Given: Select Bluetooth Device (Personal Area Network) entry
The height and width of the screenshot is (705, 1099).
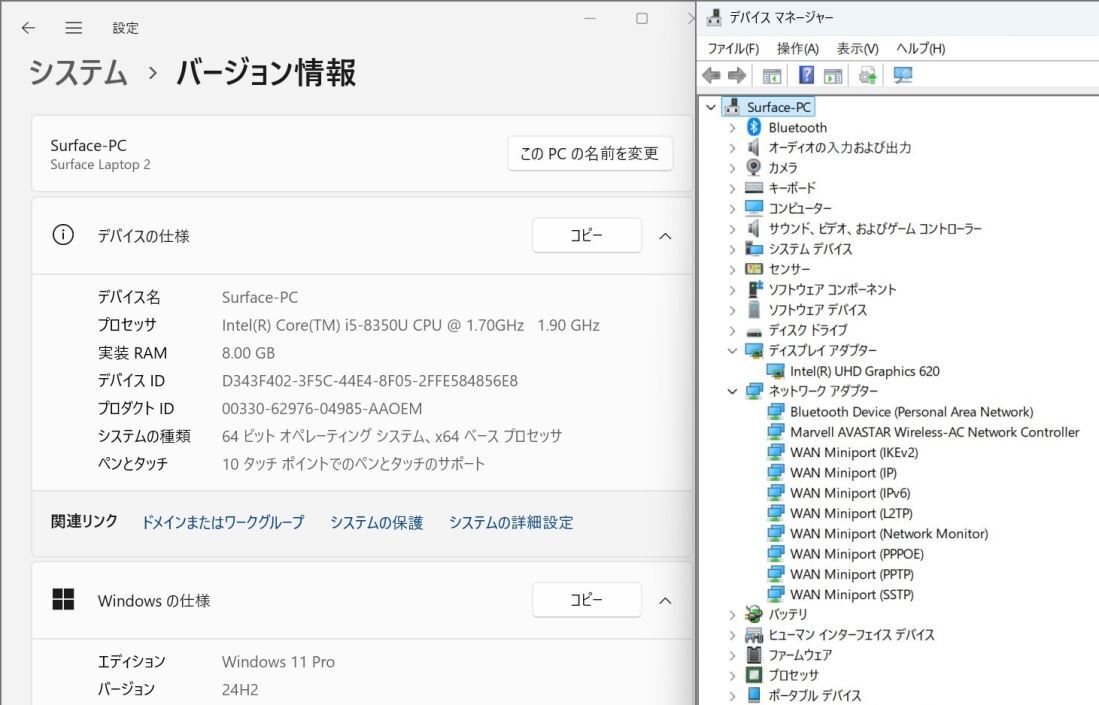Looking at the screenshot, I should (x=911, y=412).
